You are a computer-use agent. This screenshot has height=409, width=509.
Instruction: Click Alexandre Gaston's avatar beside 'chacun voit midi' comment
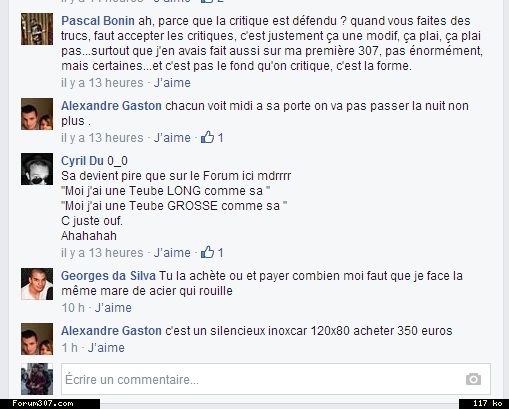37,114
